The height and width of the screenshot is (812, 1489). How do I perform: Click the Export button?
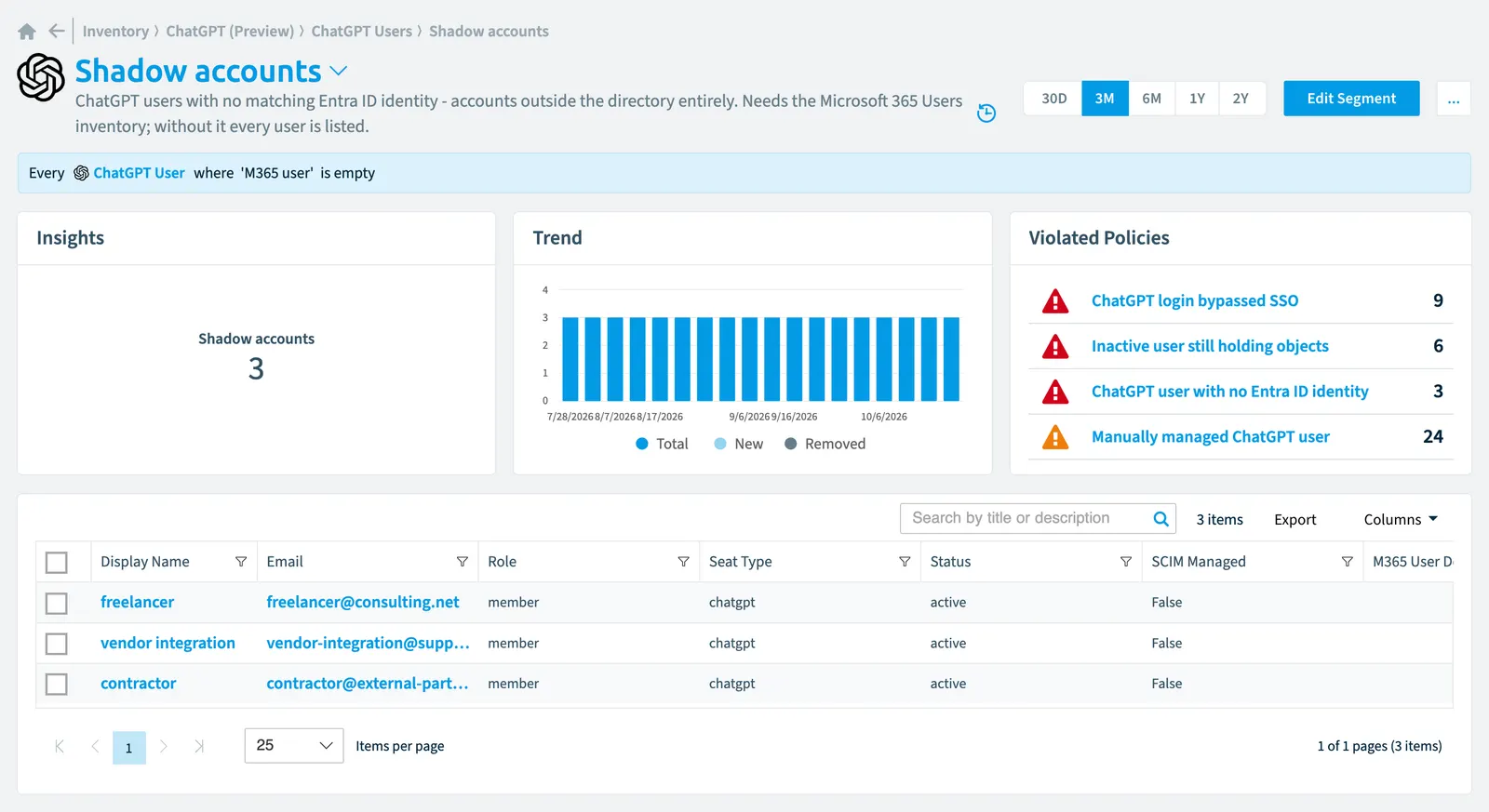click(1294, 519)
